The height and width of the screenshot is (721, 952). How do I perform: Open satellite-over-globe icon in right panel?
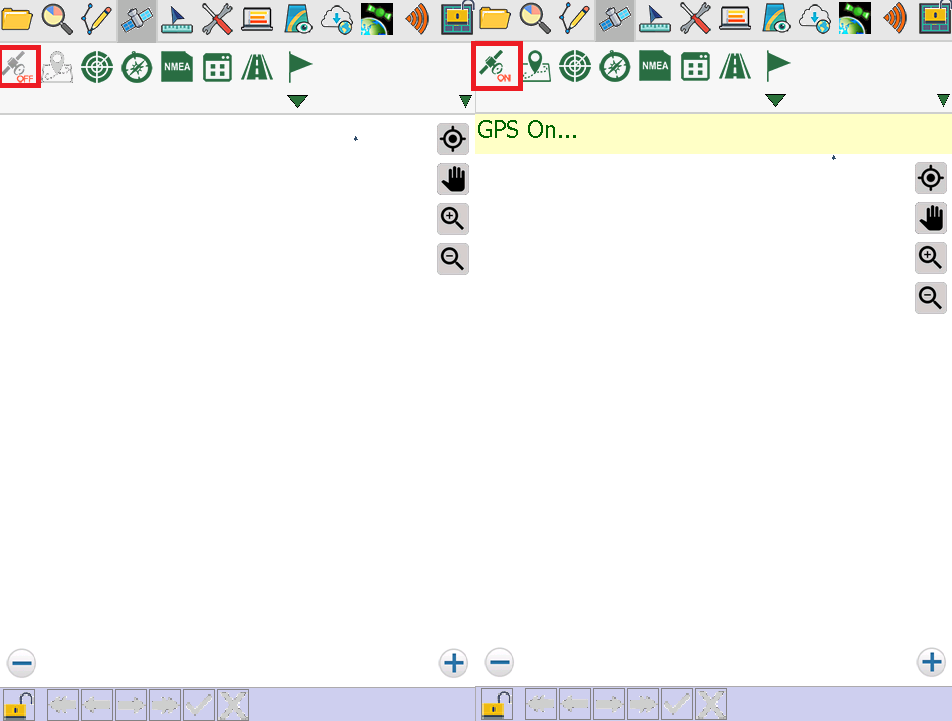click(x=854, y=19)
